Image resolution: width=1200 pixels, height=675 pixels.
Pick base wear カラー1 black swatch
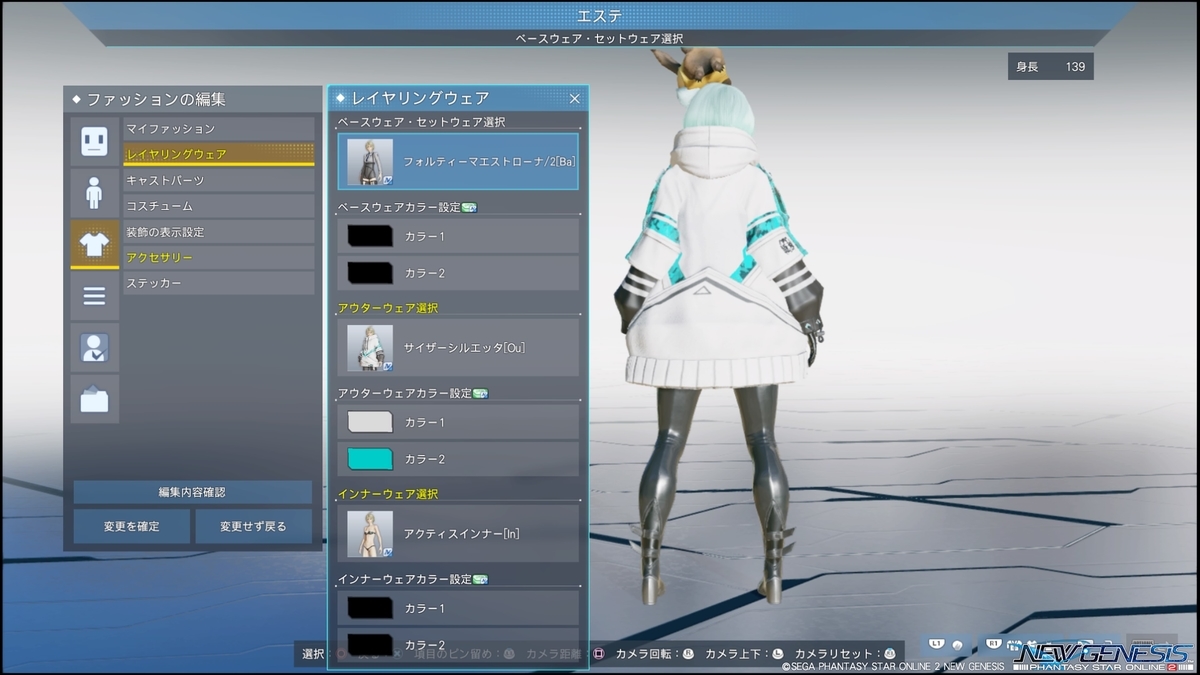[369, 236]
